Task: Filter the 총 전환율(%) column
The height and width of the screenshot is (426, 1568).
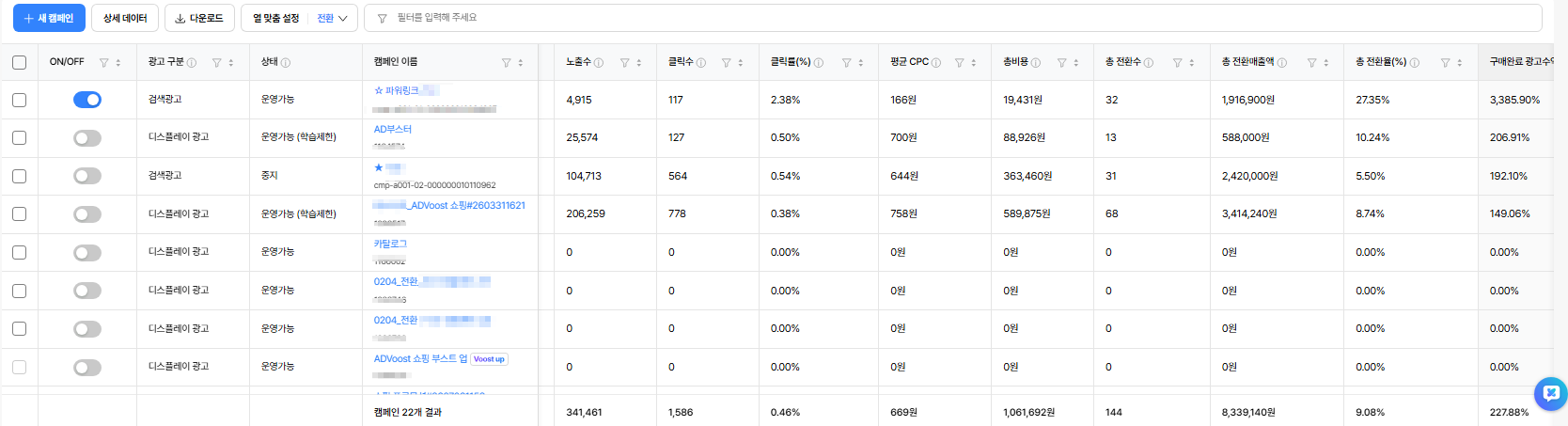Action: click(x=1445, y=63)
